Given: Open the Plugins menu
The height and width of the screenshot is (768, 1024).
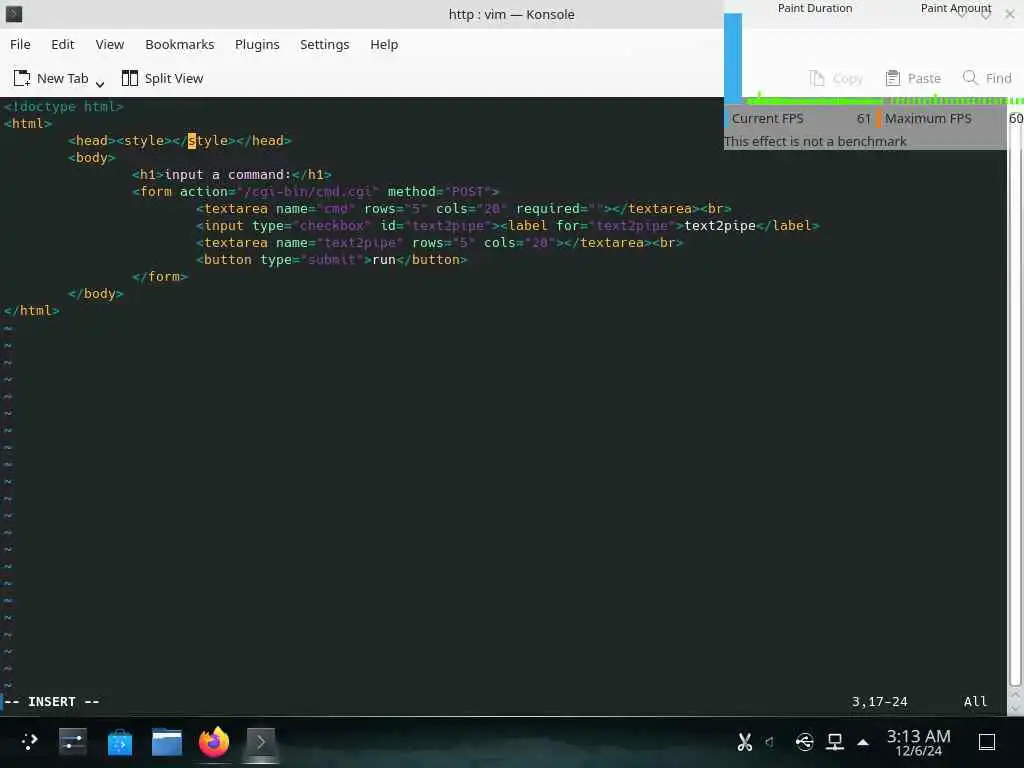Looking at the screenshot, I should [x=257, y=44].
